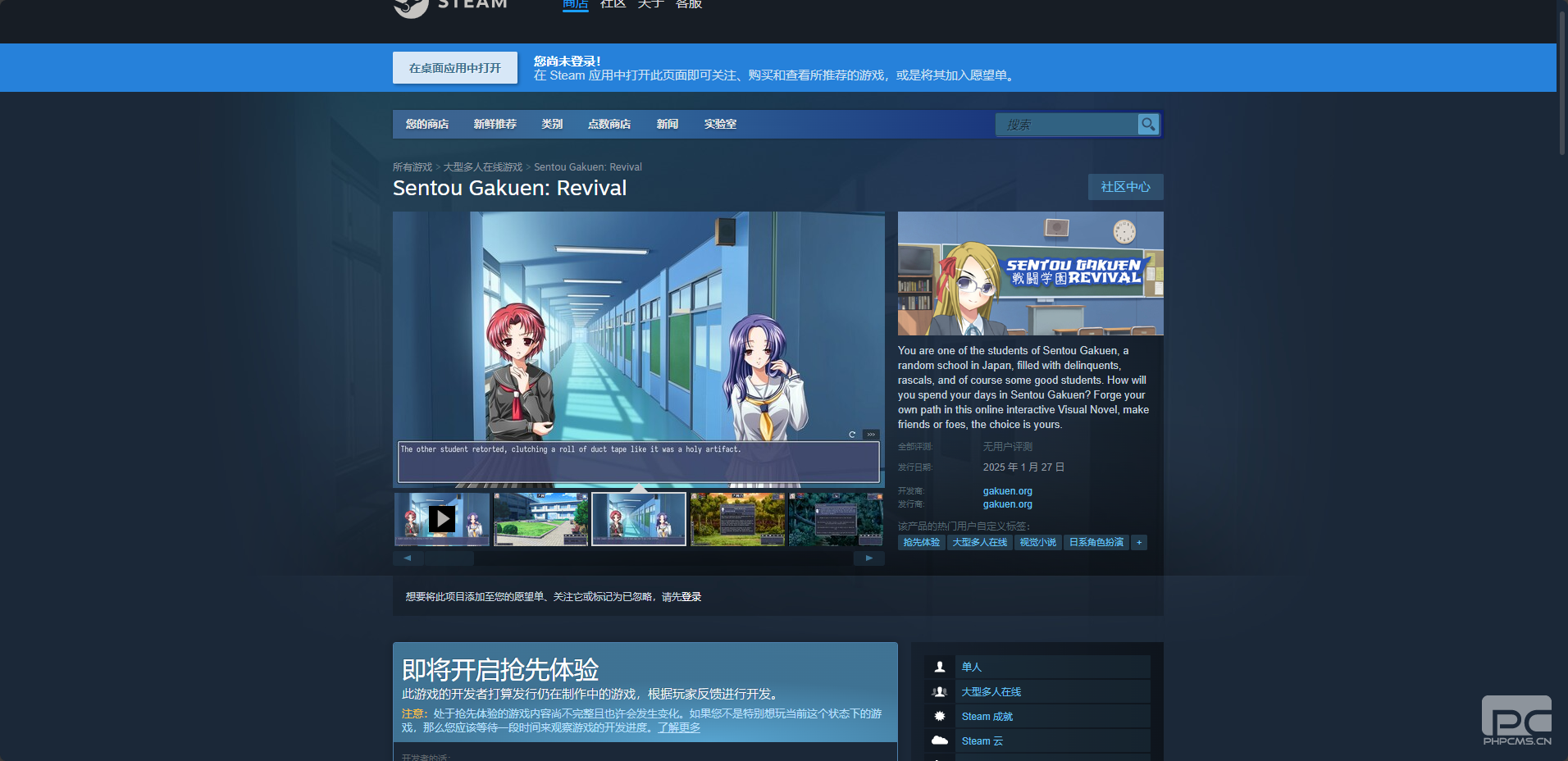1568x761 pixels.
Task: Select the 抢先体验 tag
Action: pos(922,542)
